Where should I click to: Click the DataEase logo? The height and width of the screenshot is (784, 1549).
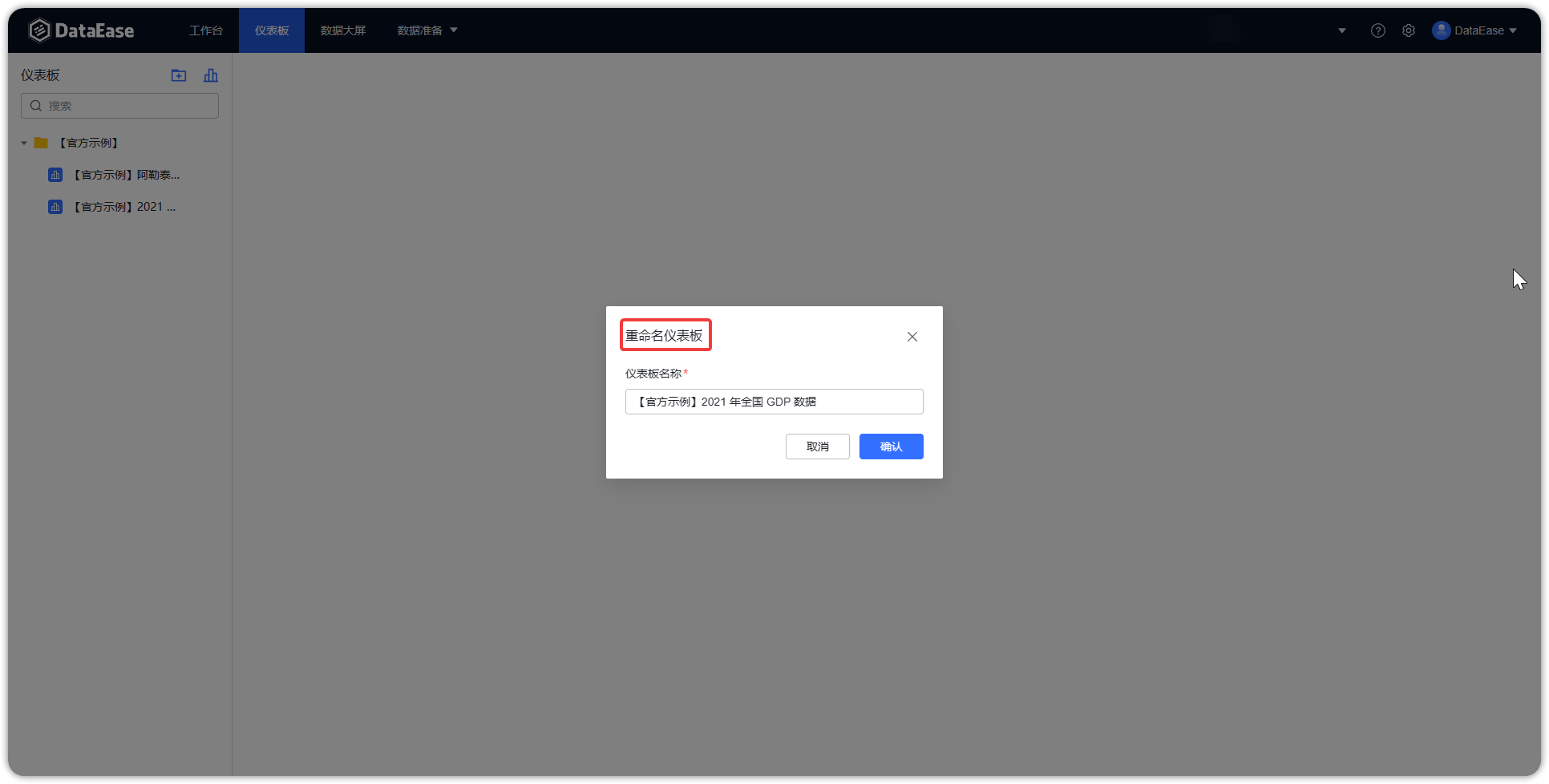click(81, 30)
